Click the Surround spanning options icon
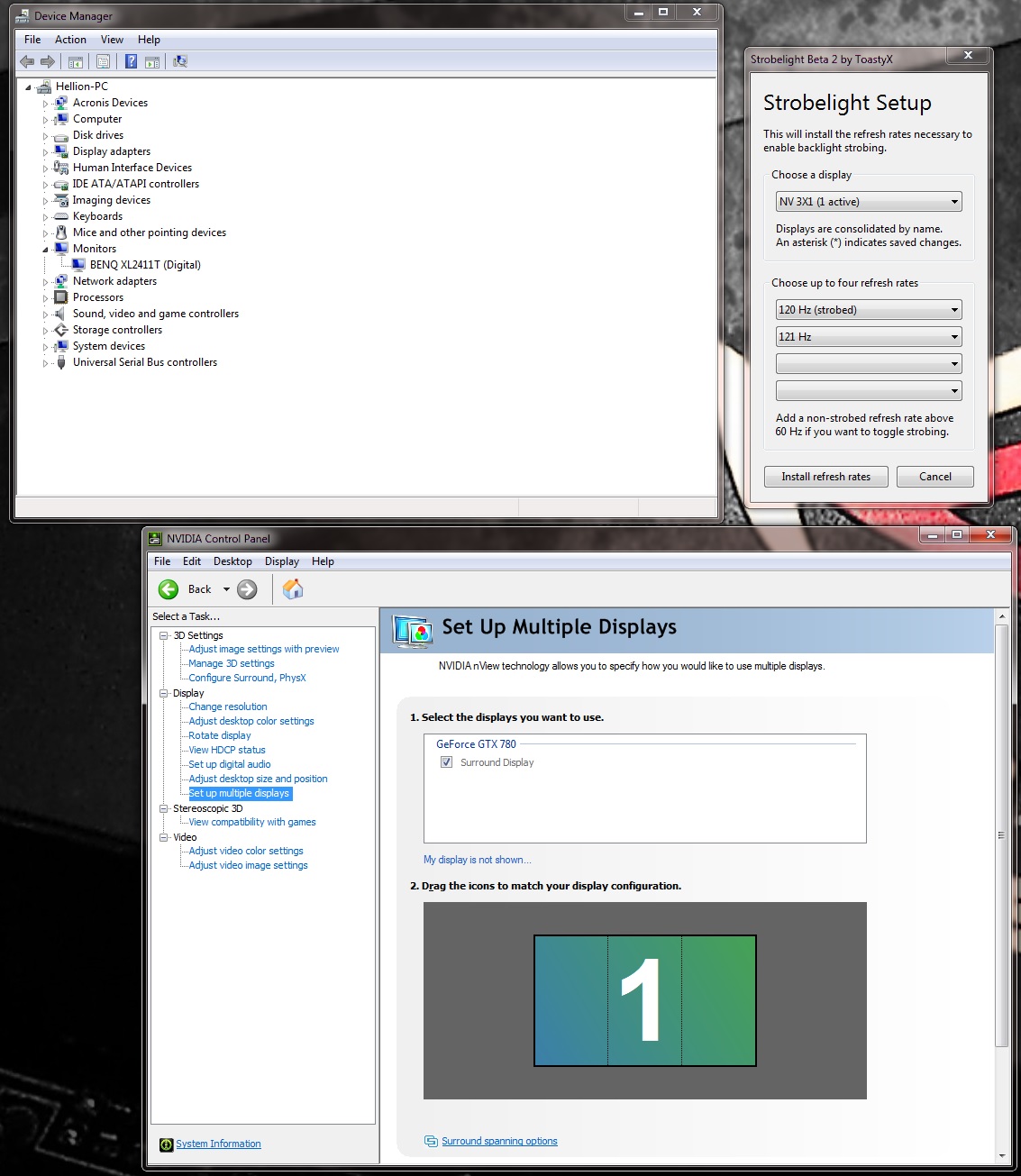Image resolution: width=1021 pixels, height=1176 pixels. (431, 1142)
